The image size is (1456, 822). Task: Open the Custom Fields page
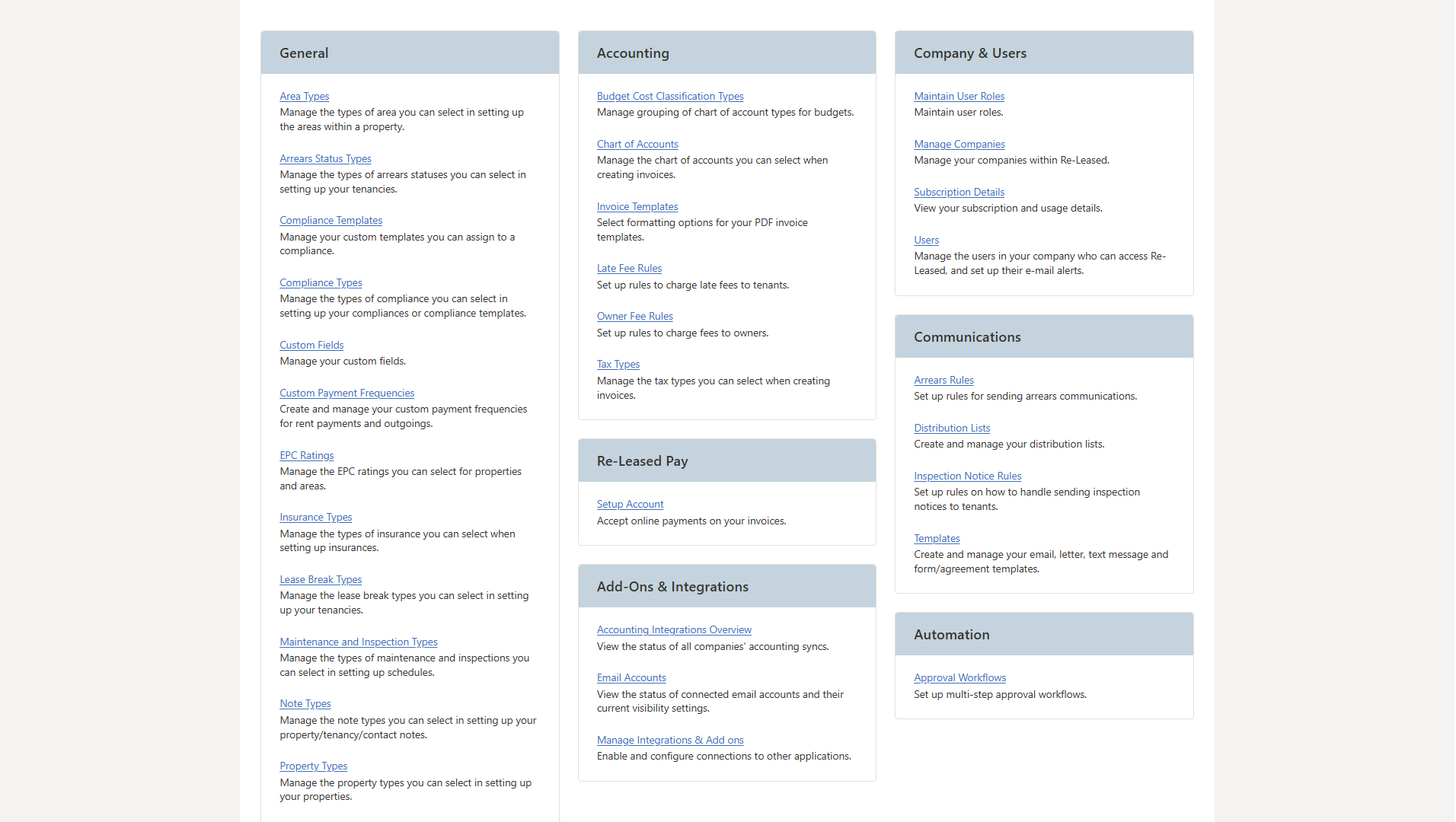(x=311, y=345)
